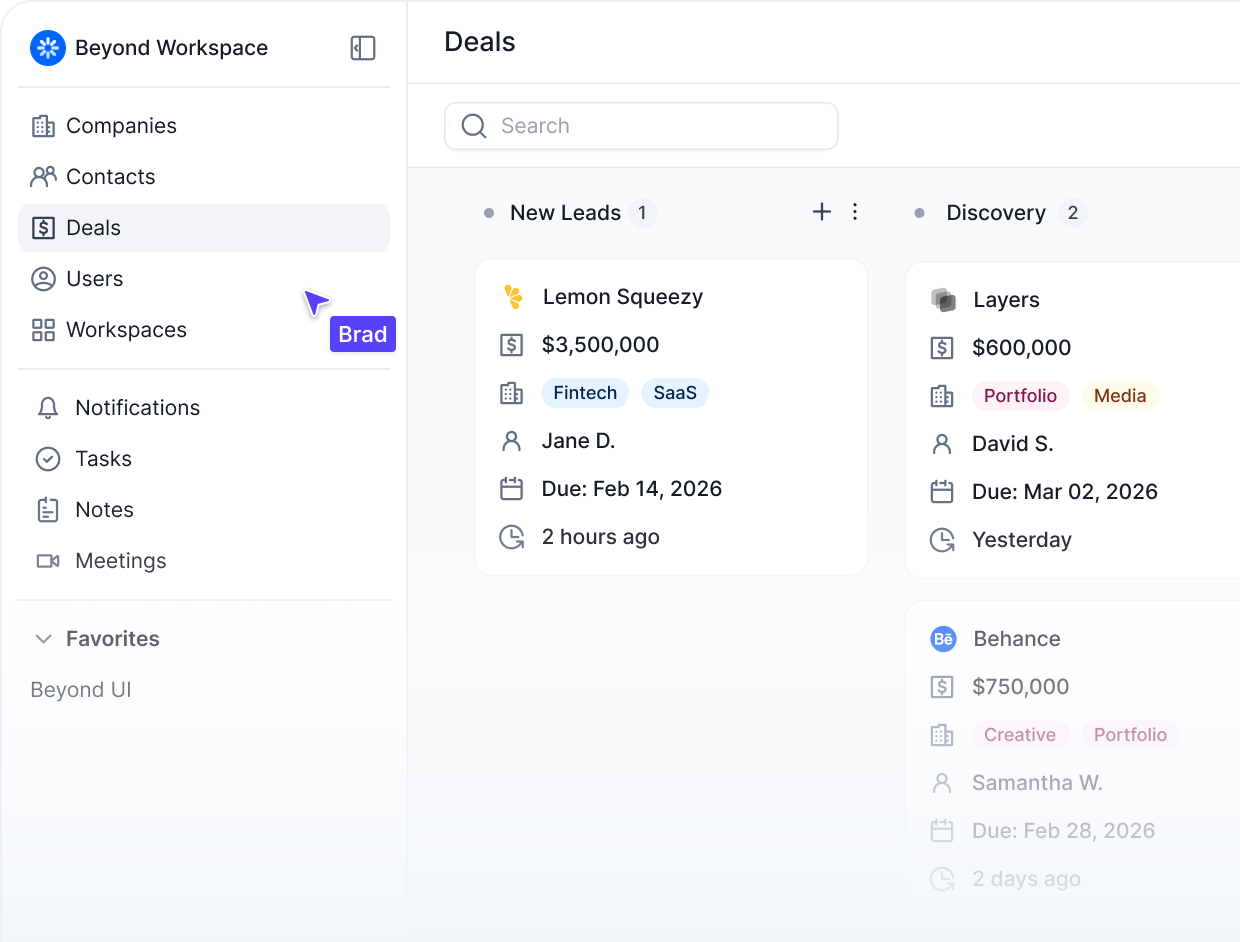Collapse the sidebar with the panel icon
Viewport: 1240px width, 942px height.
(x=363, y=48)
